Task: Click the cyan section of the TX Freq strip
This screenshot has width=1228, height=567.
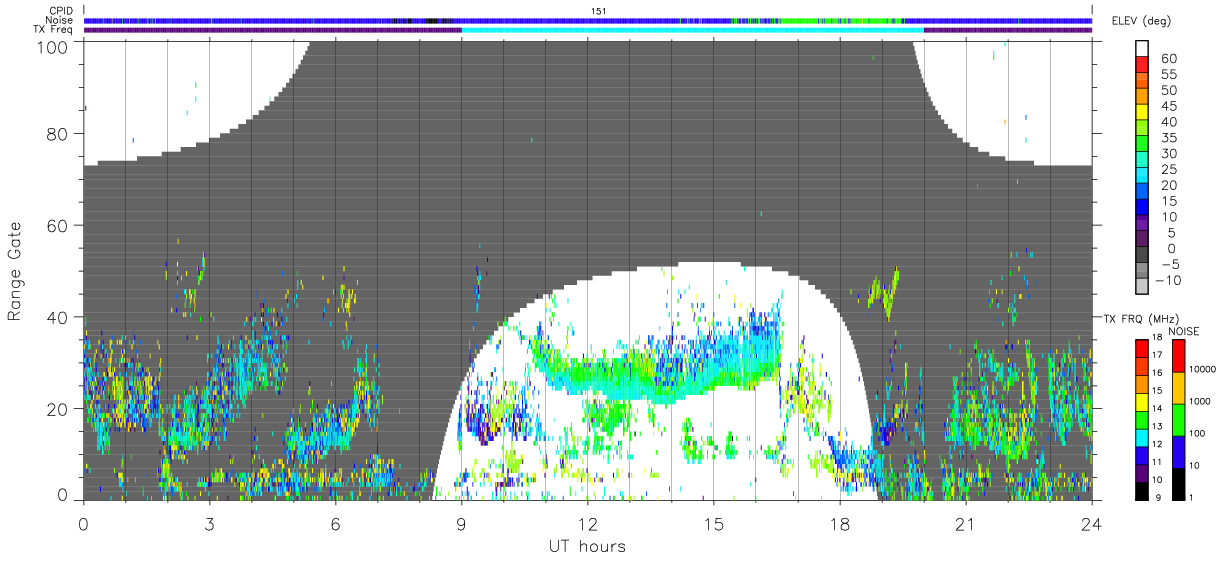Action: pyautogui.click(x=692, y=30)
